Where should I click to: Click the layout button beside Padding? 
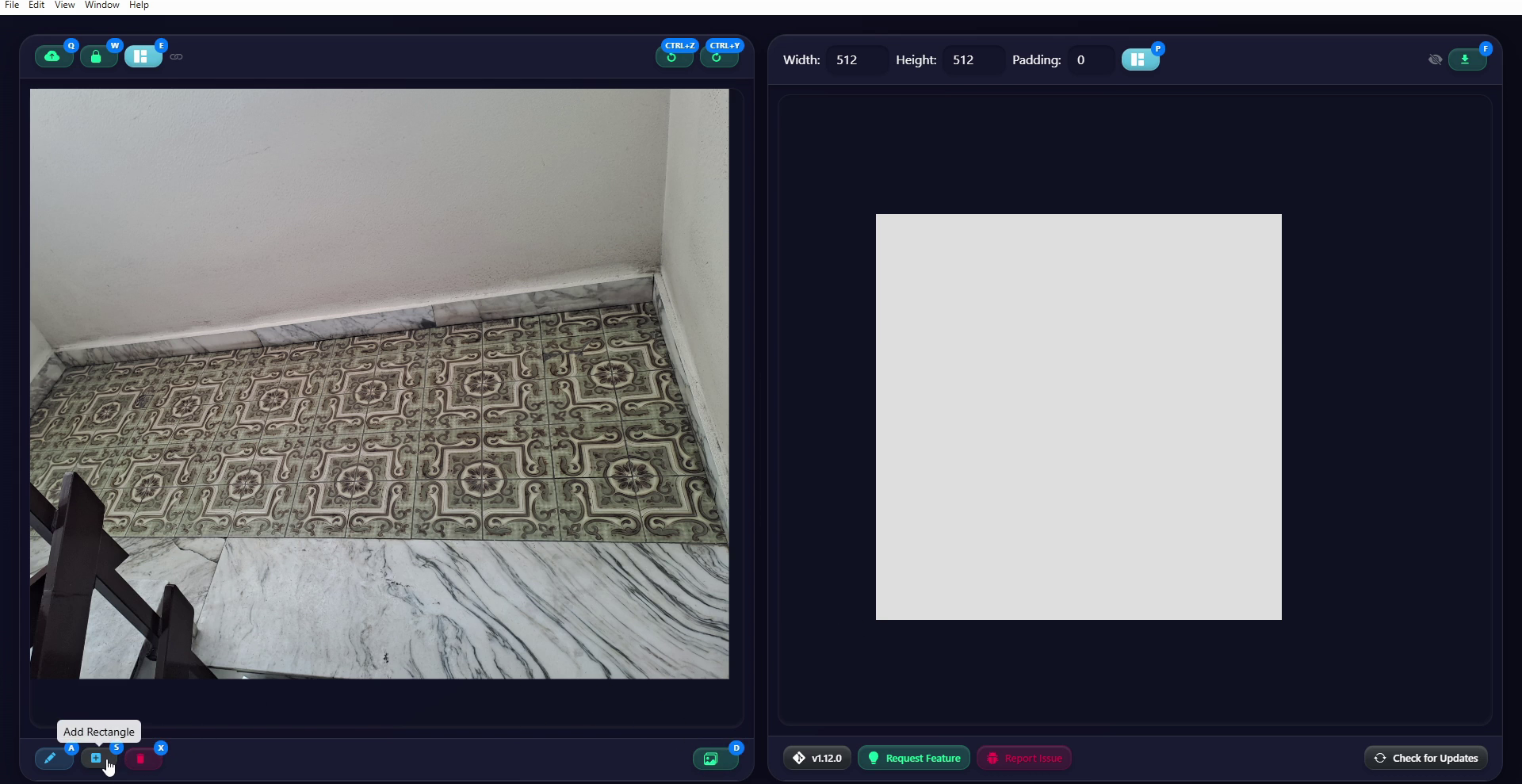[x=1139, y=59]
